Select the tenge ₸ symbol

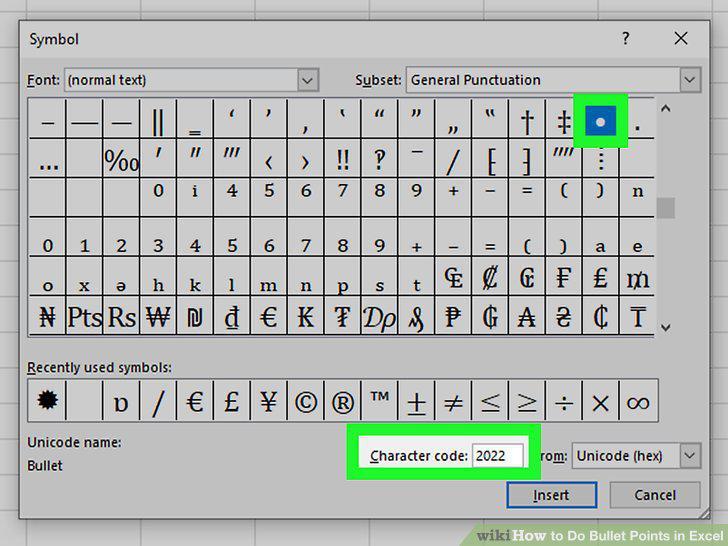tap(638, 316)
